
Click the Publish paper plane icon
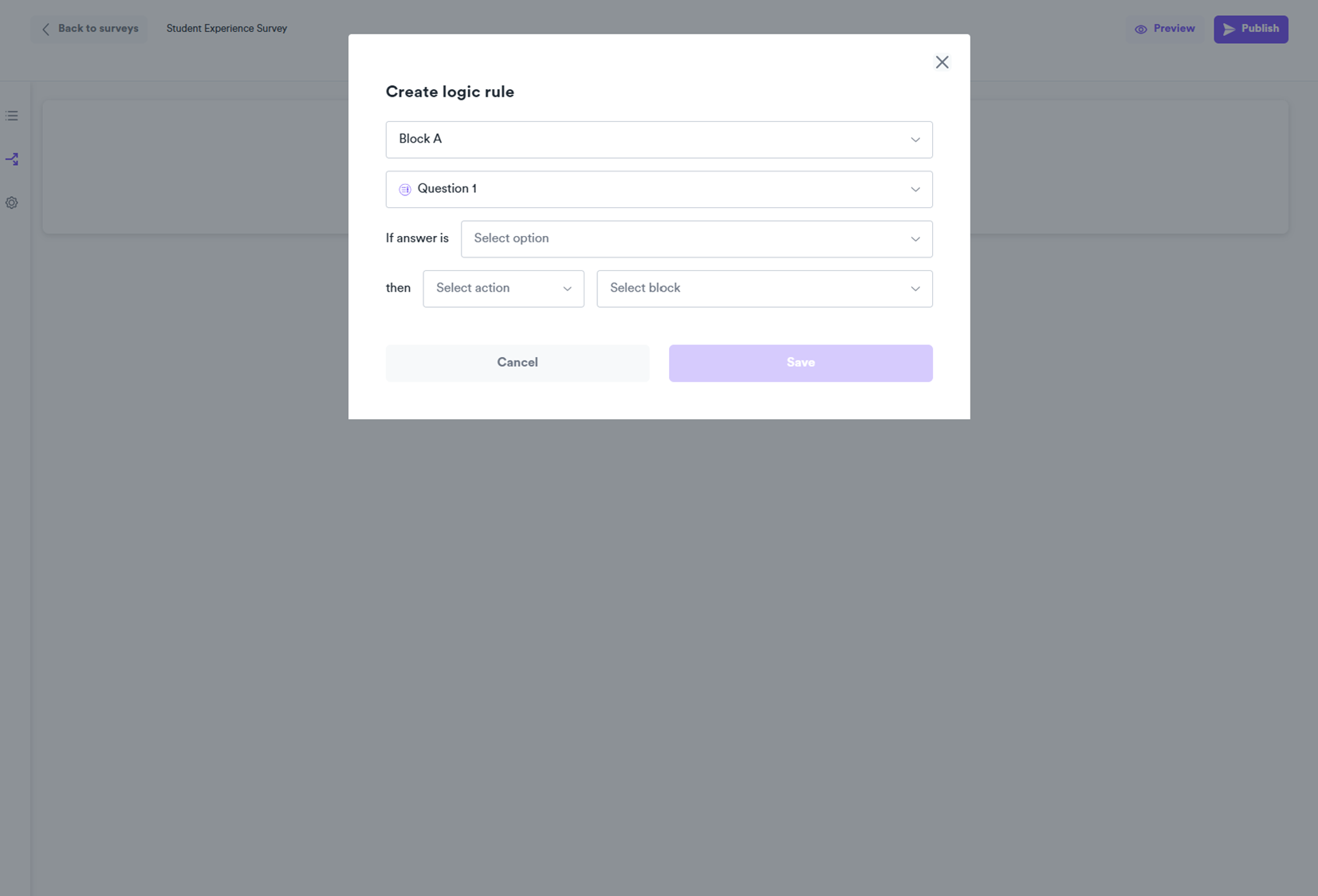click(x=1229, y=29)
